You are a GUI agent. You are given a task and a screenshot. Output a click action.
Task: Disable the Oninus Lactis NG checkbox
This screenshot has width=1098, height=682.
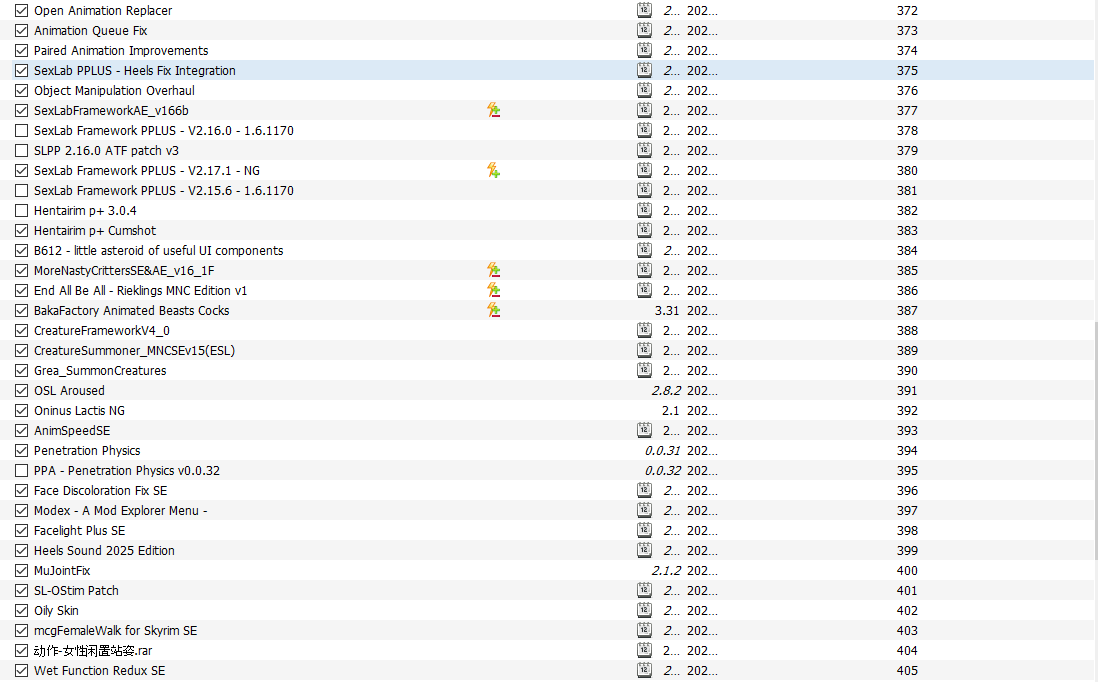pos(22,410)
